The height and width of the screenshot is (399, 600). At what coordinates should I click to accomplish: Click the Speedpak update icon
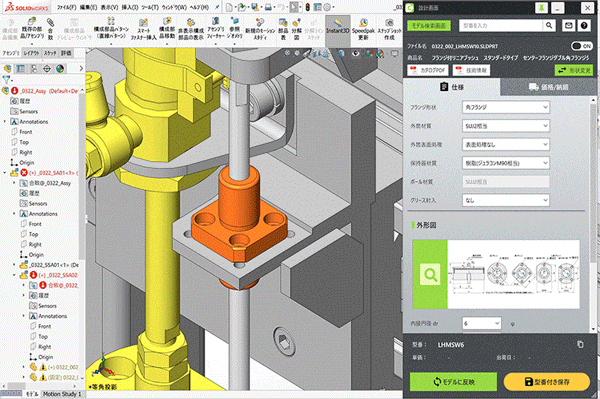click(x=363, y=29)
